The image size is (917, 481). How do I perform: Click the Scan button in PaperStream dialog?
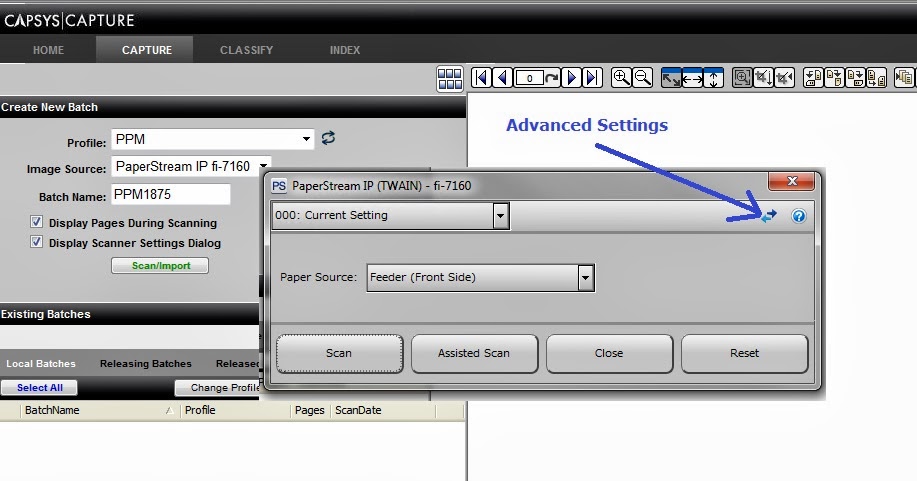(x=339, y=353)
